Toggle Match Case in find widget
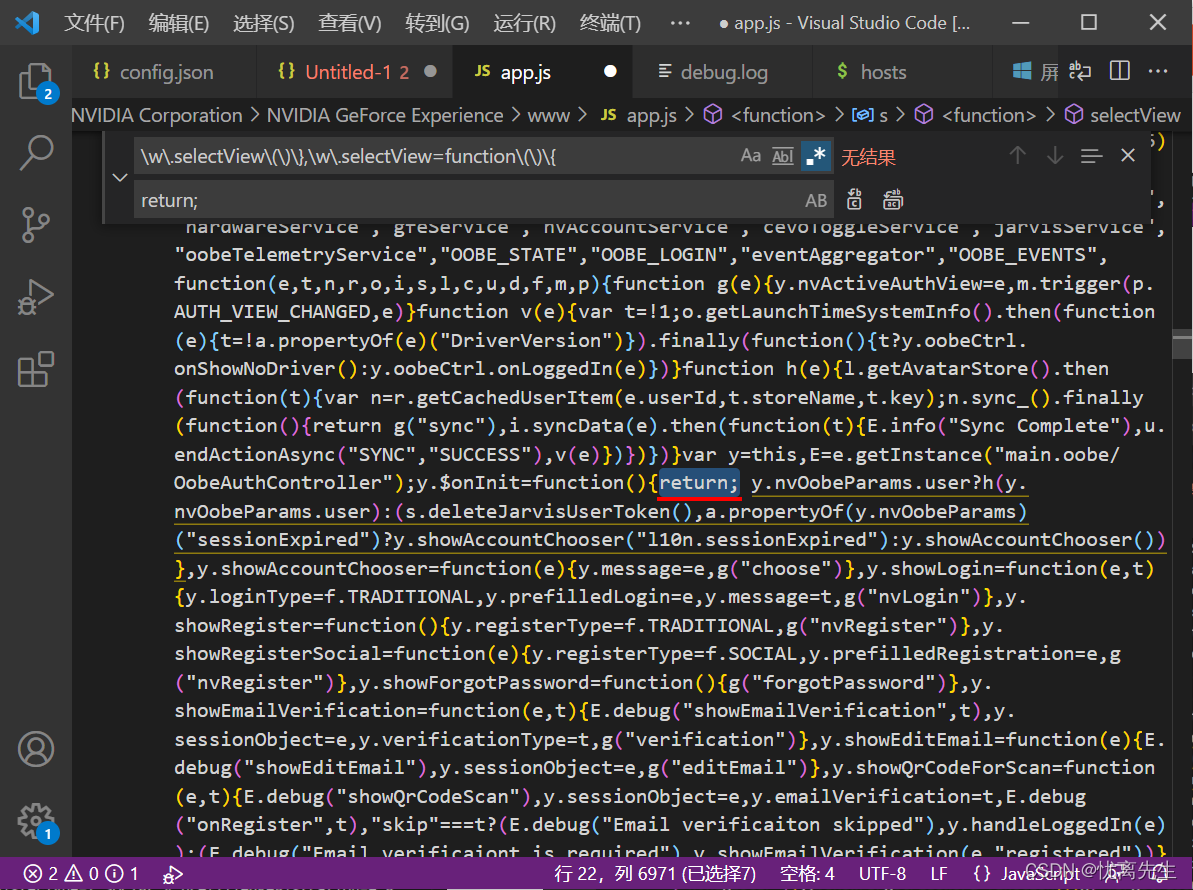The width and height of the screenshot is (1193, 890). click(x=750, y=156)
